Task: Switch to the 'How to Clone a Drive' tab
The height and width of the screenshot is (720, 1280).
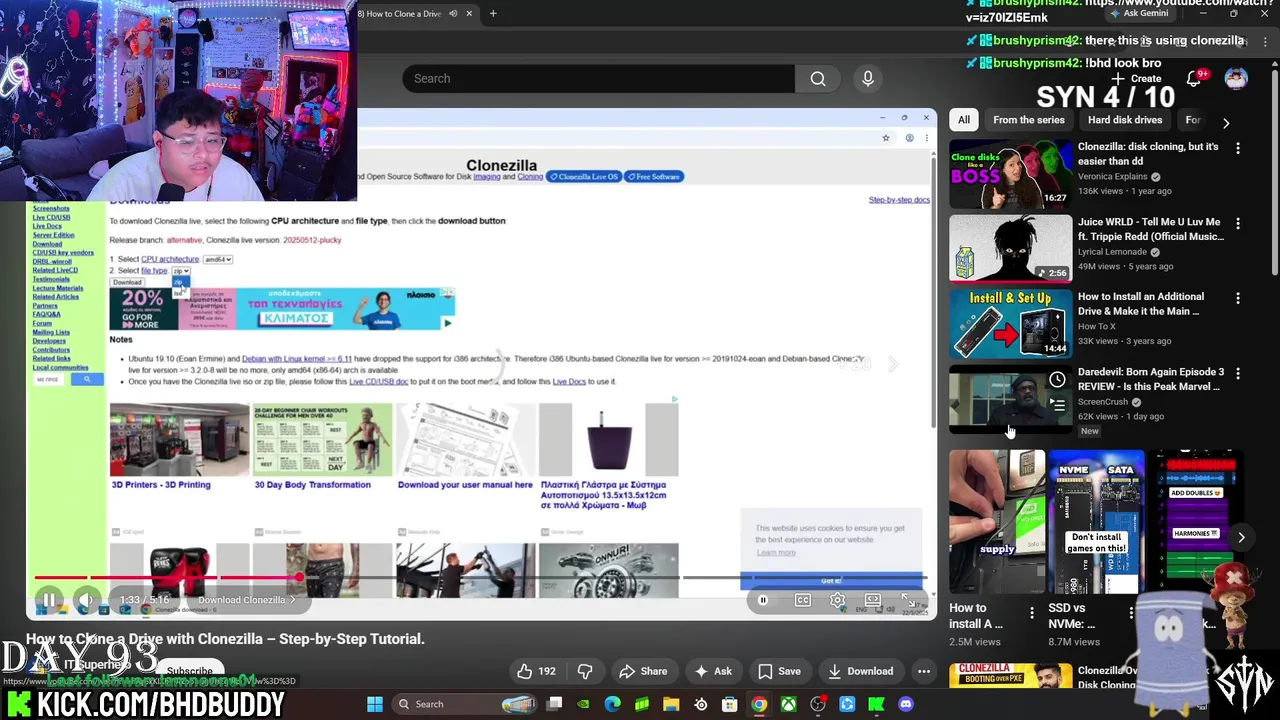Action: click(400, 14)
